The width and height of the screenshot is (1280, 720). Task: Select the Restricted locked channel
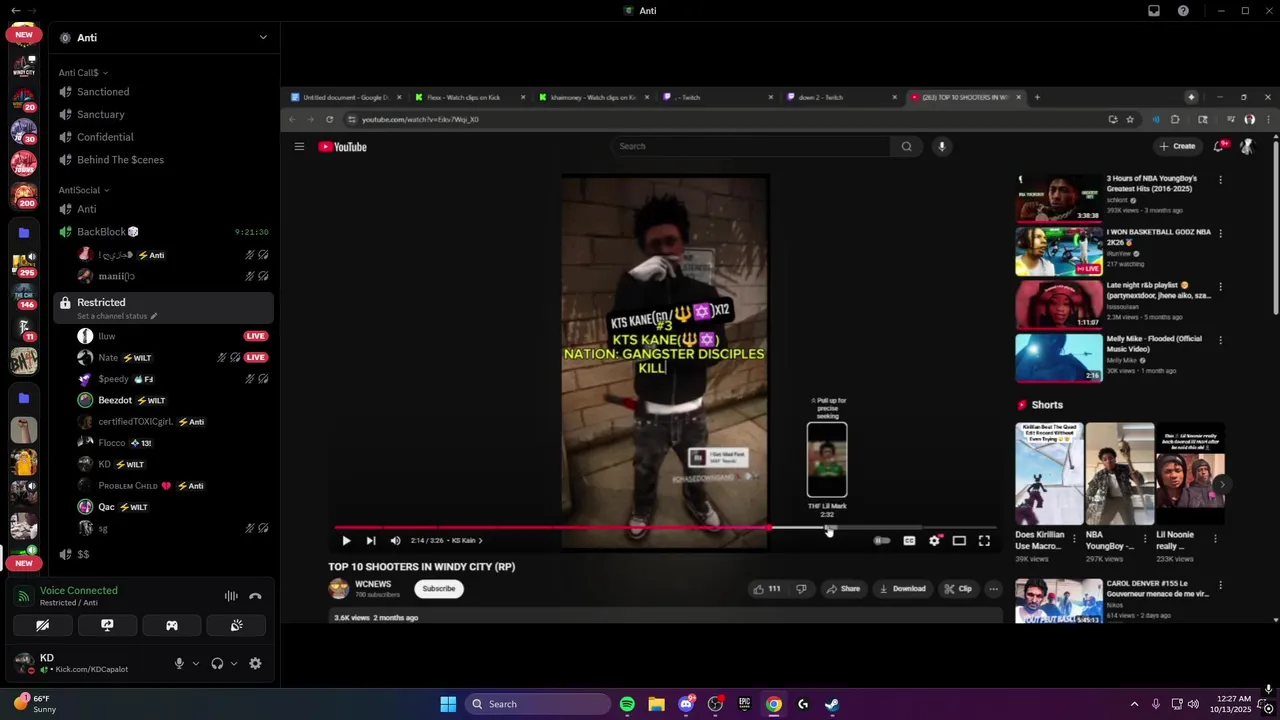click(164, 307)
